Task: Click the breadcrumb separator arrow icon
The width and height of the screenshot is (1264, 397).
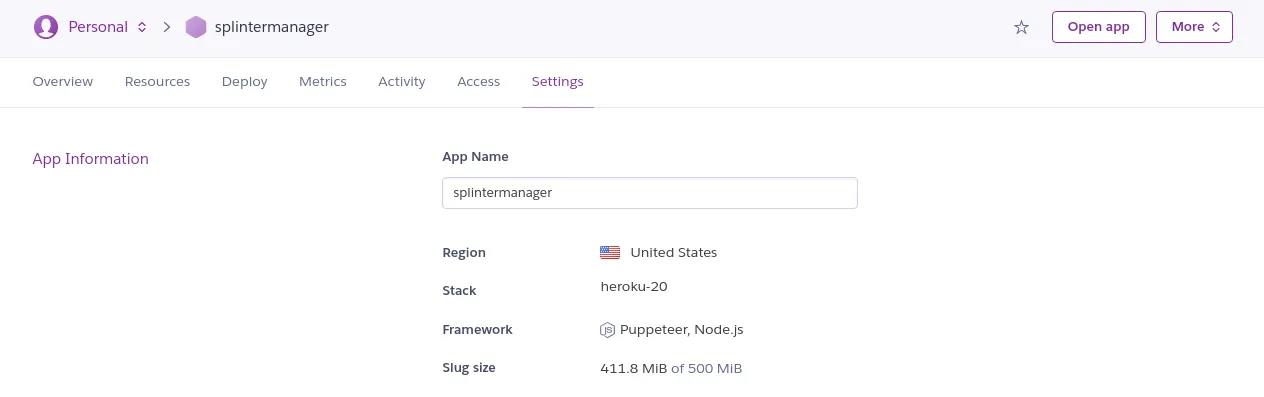Action: pos(167,27)
